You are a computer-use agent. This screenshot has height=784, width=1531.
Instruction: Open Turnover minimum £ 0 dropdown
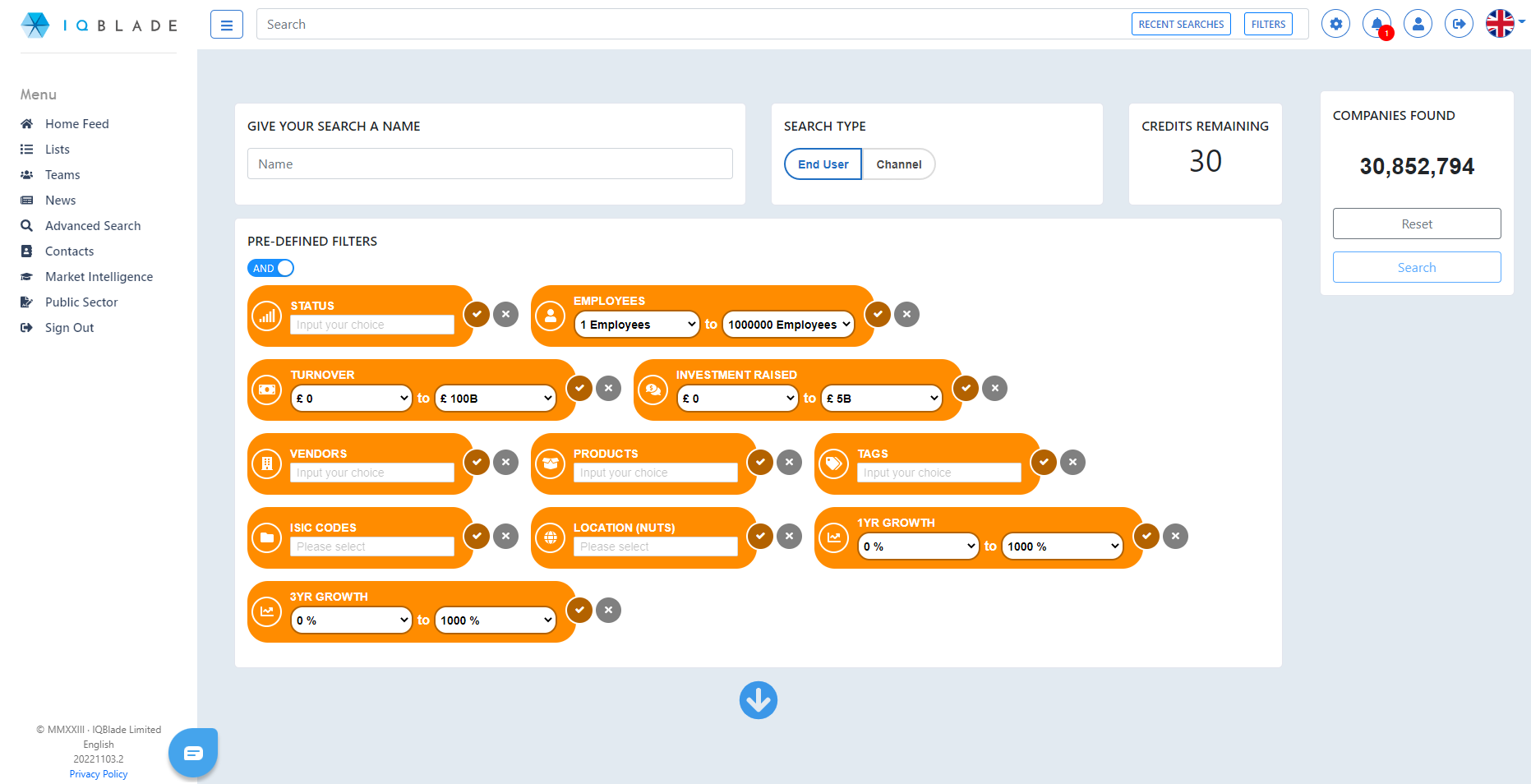[352, 399]
